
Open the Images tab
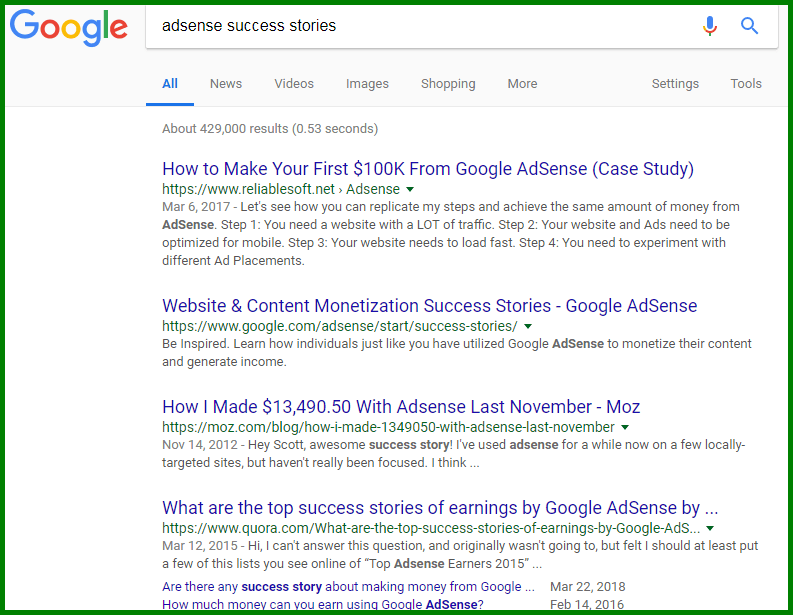tap(367, 83)
